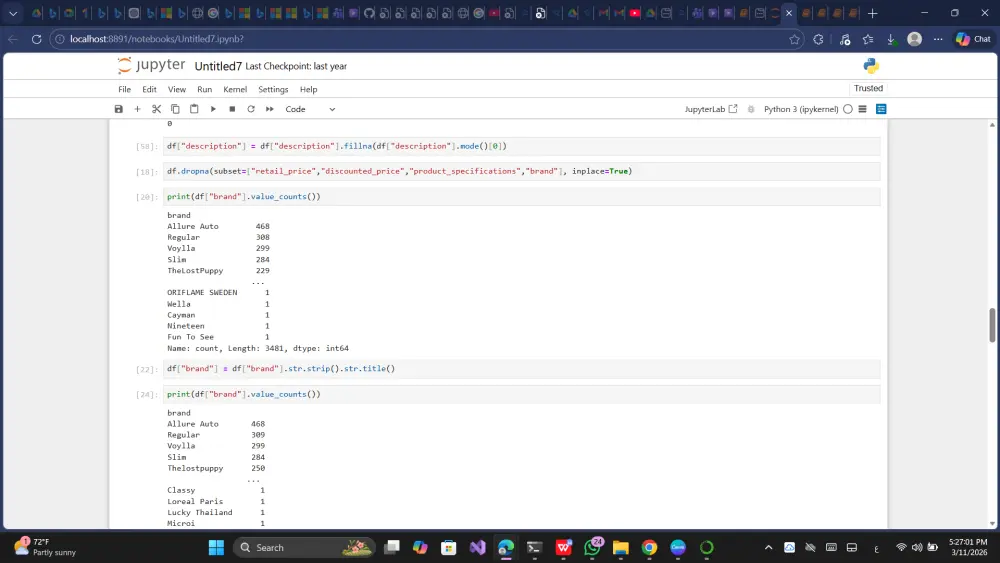Insert a new cell with the plus icon
The image size is (1000, 563).
click(137, 109)
